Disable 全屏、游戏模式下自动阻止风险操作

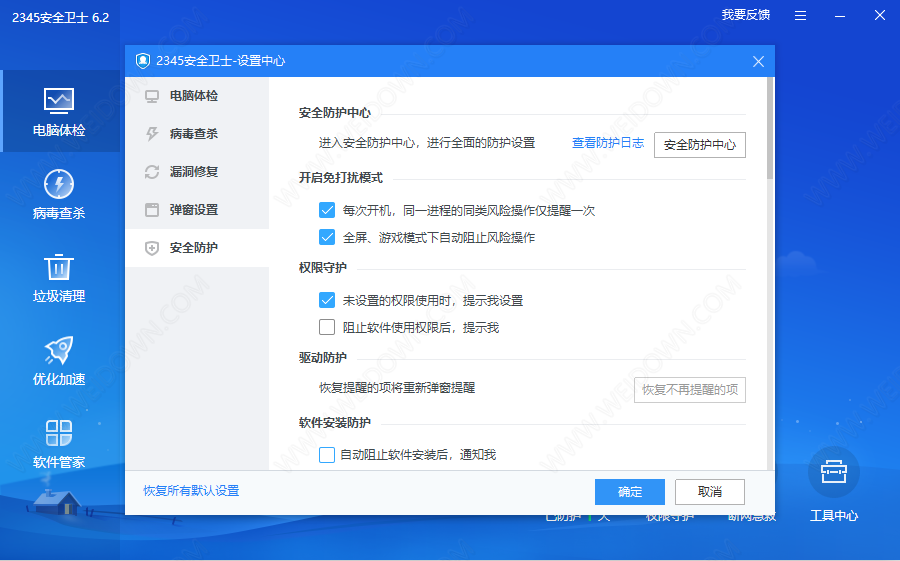pos(326,237)
